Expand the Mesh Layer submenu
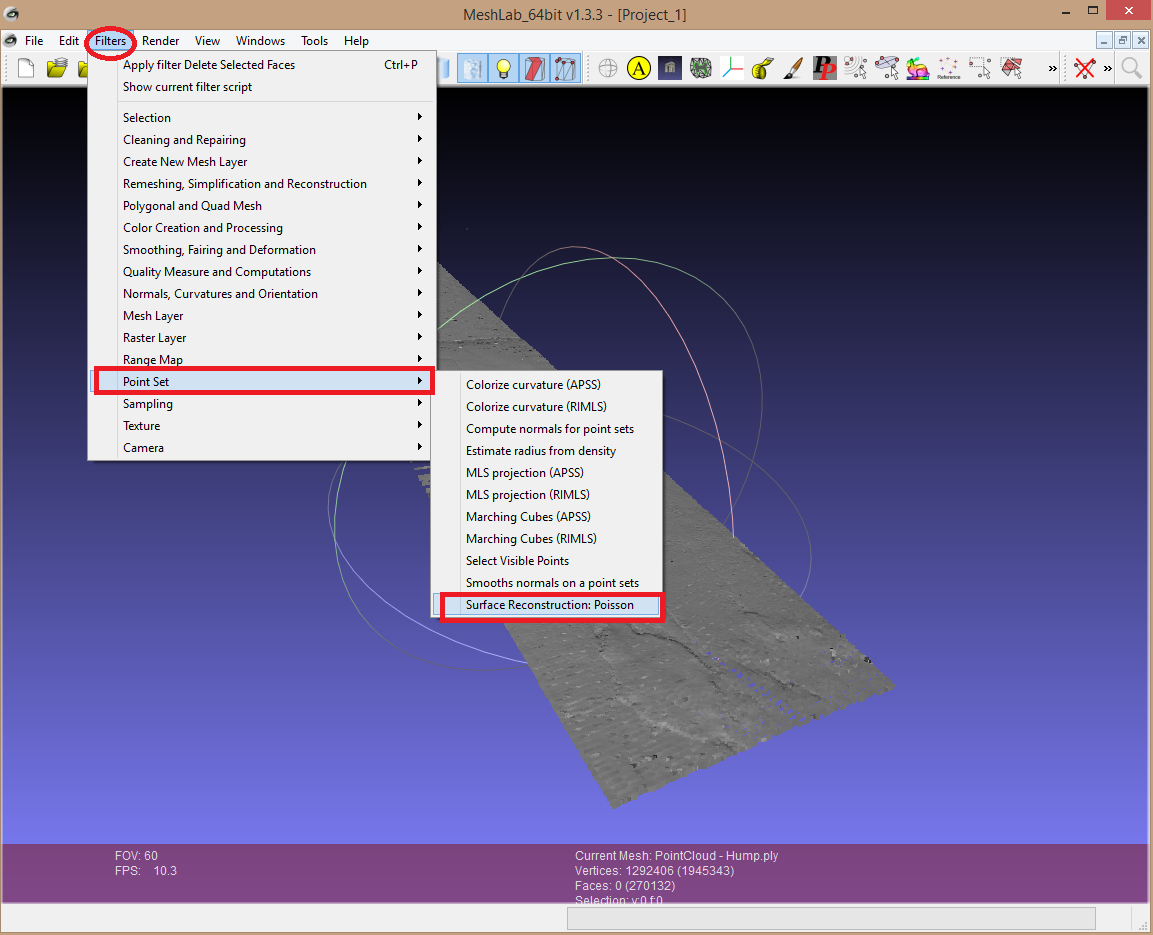 (262, 316)
